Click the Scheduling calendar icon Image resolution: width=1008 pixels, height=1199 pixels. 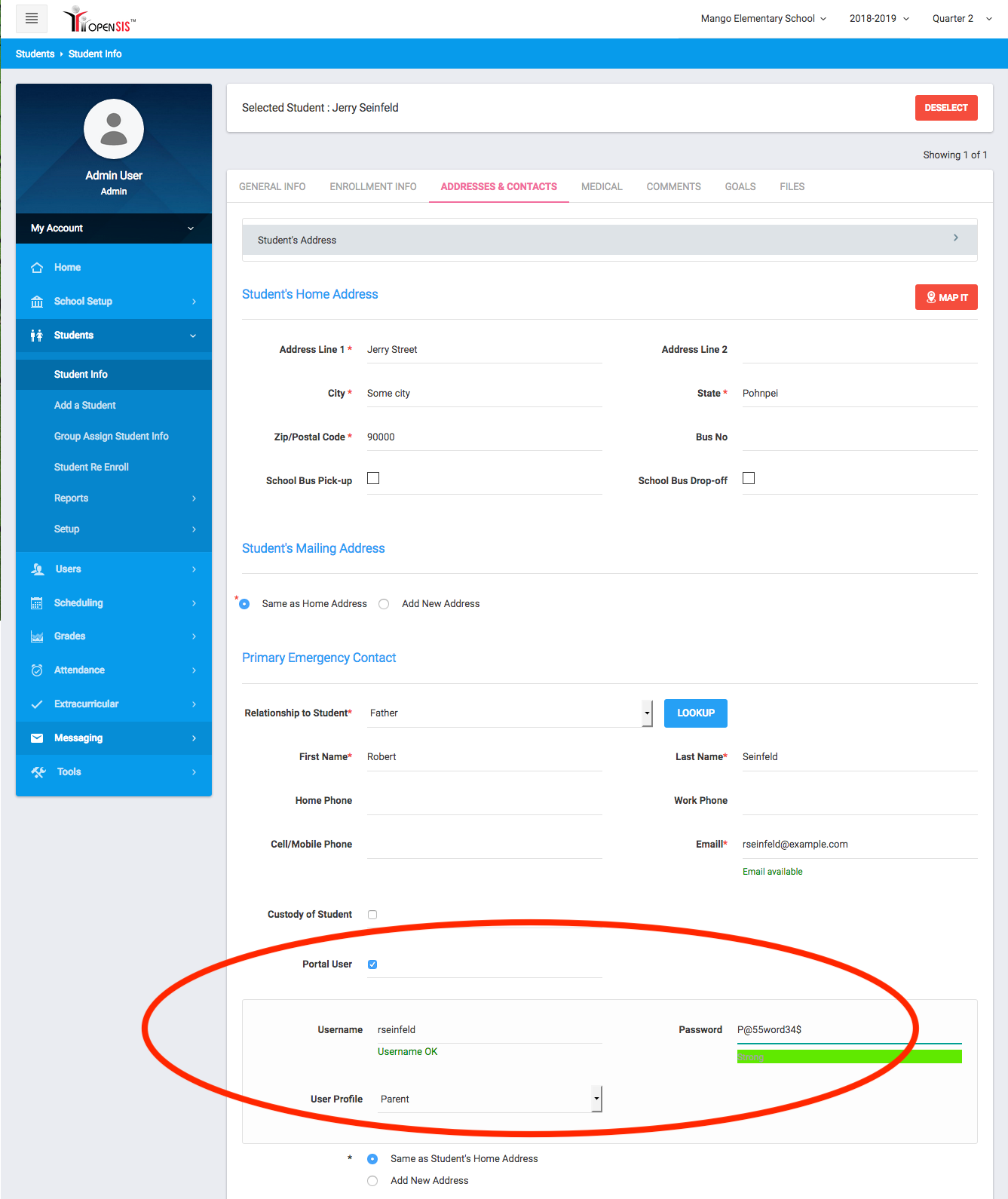(37, 603)
